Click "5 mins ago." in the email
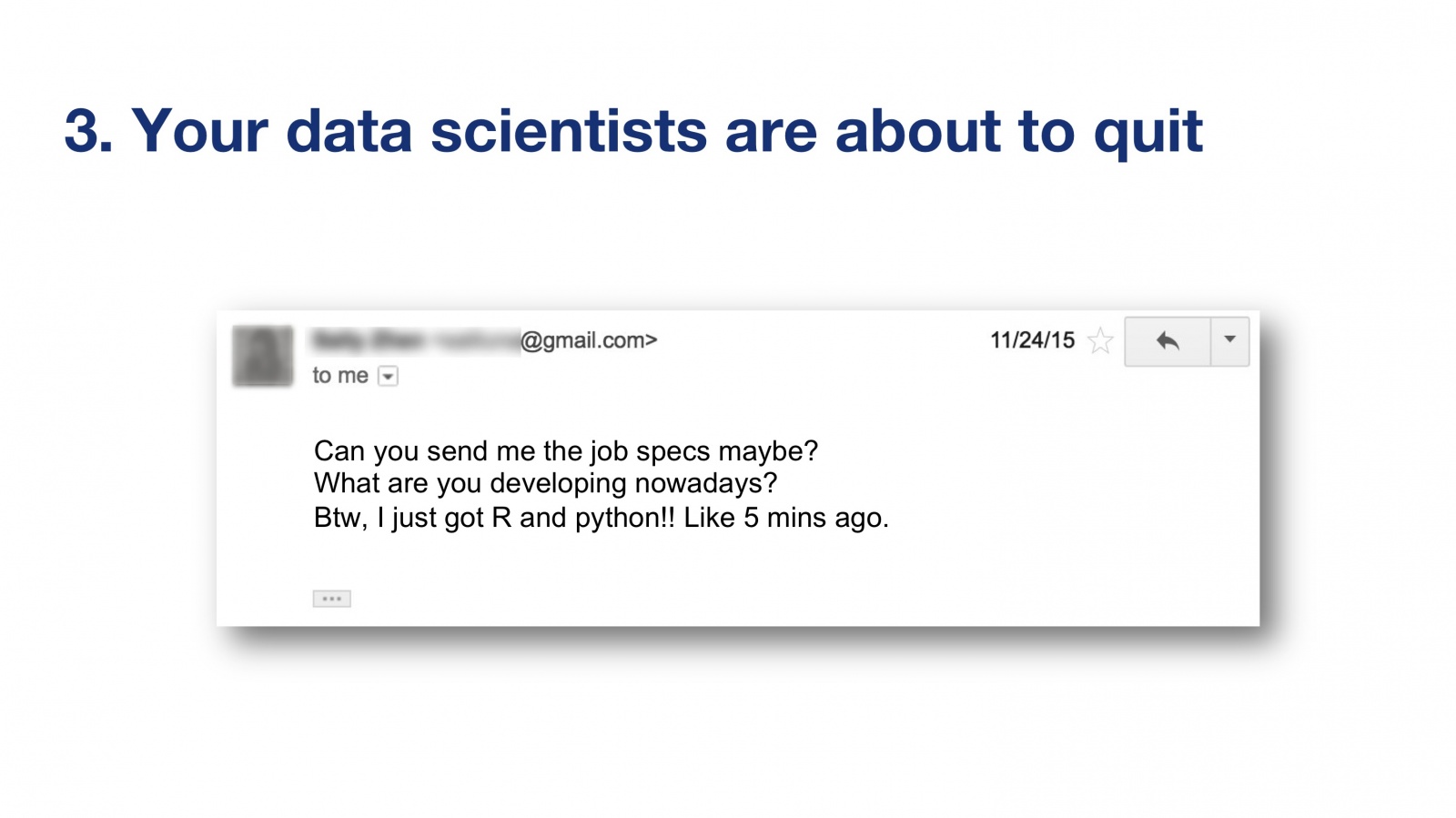Viewport: 1456px width, 818px height. click(x=815, y=518)
